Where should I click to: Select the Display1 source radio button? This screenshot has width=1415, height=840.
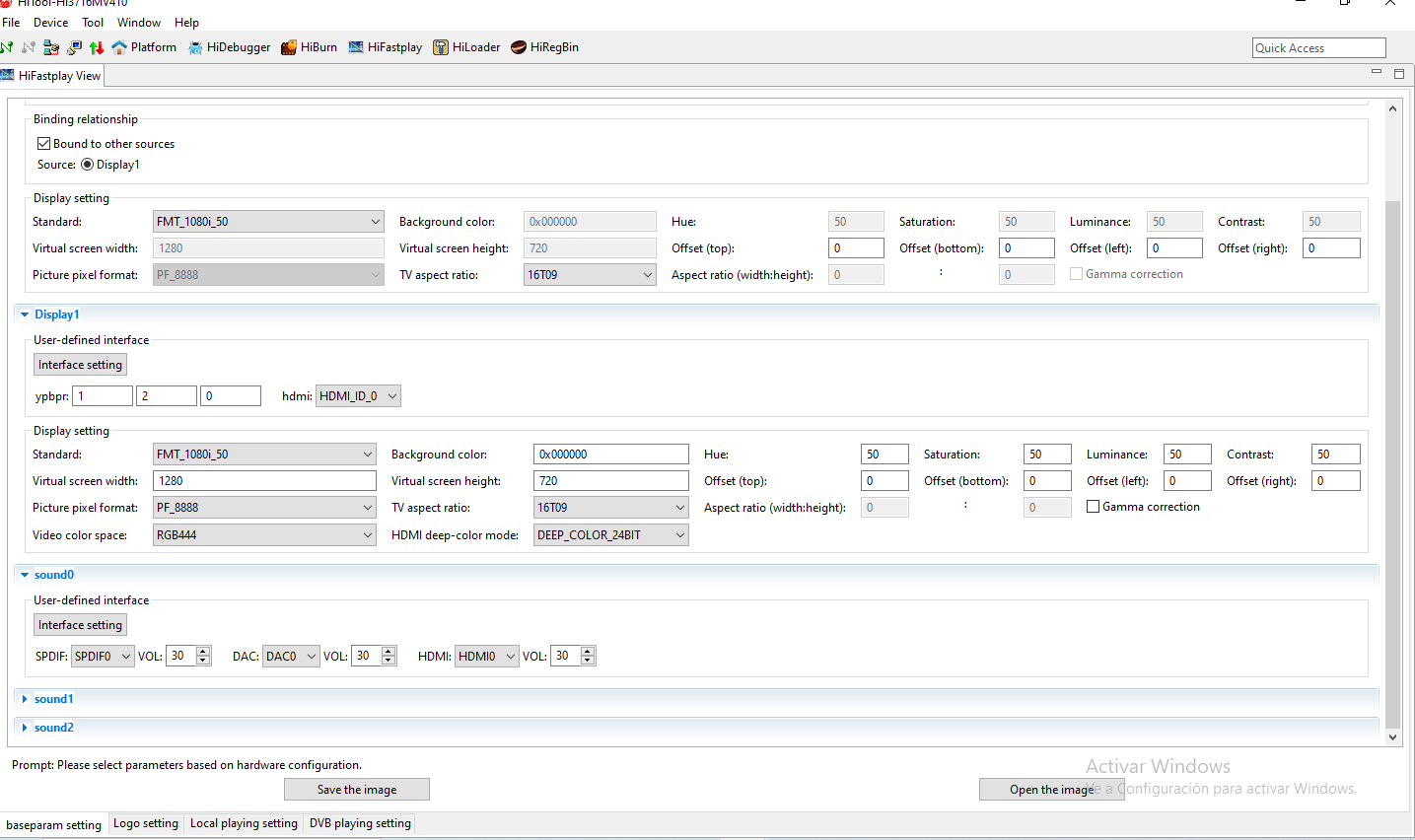(88, 165)
